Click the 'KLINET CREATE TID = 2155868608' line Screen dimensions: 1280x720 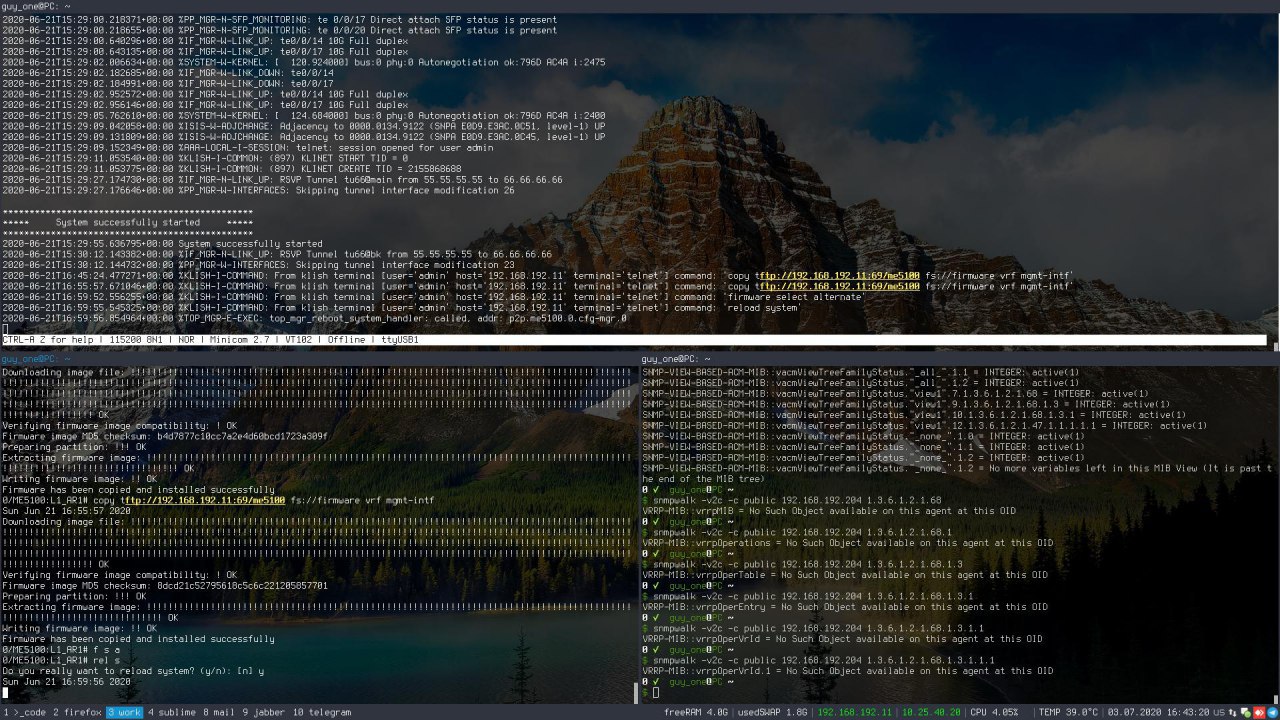pyautogui.click(x=231, y=169)
